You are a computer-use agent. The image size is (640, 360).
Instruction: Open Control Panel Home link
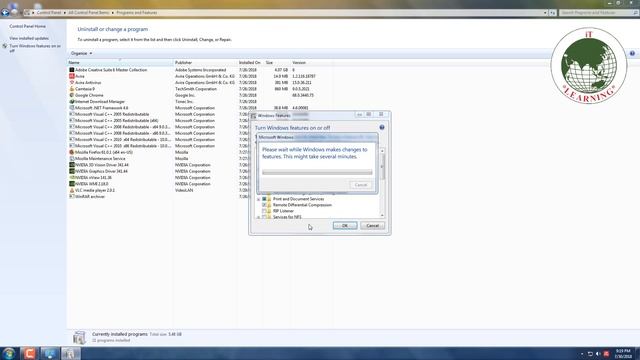click(28, 26)
